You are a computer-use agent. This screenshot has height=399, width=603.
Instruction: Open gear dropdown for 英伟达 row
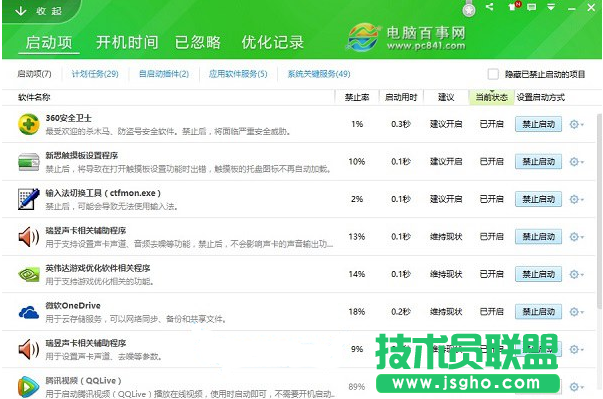[576, 274]
